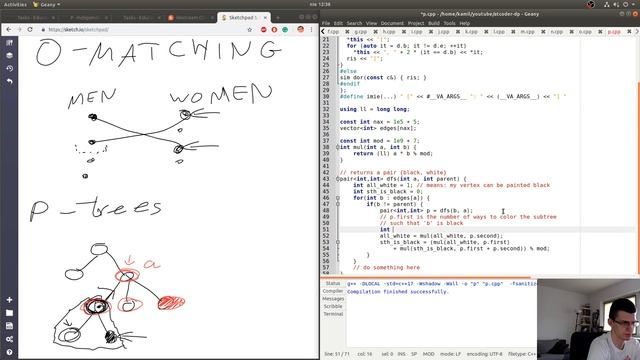Close the g.cpp tab in Geany
Image resolution: width=640 pixels, height=360 pixels.
pos(376,31)
